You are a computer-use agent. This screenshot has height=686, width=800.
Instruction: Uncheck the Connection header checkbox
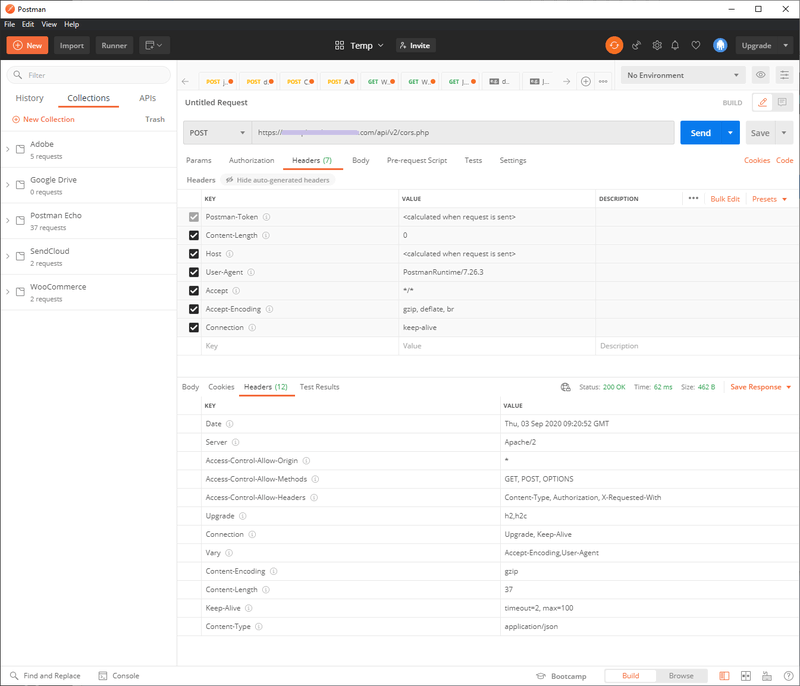tap(194, 327)
